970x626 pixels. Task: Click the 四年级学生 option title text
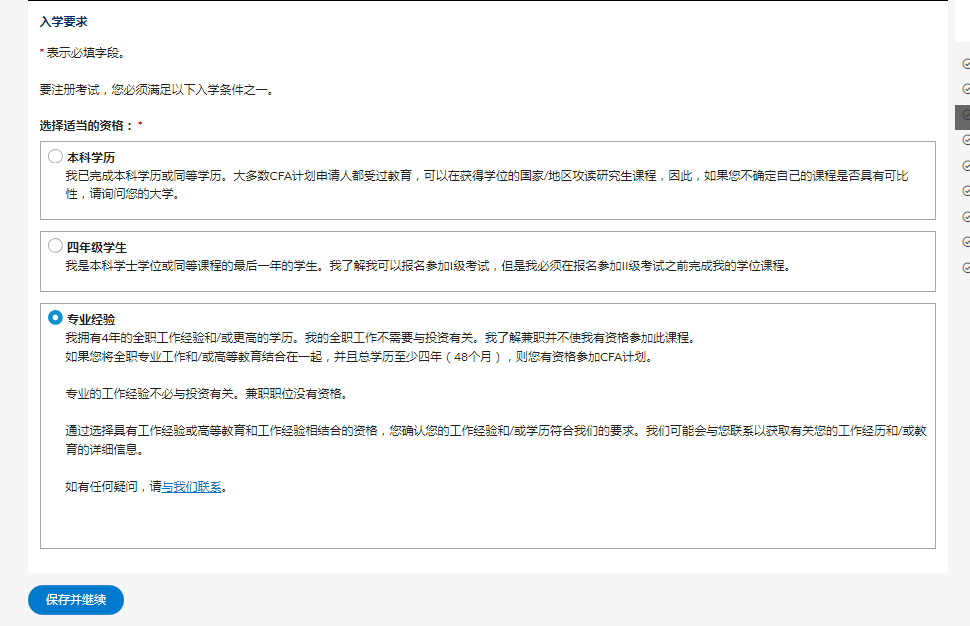coord(96,248)
